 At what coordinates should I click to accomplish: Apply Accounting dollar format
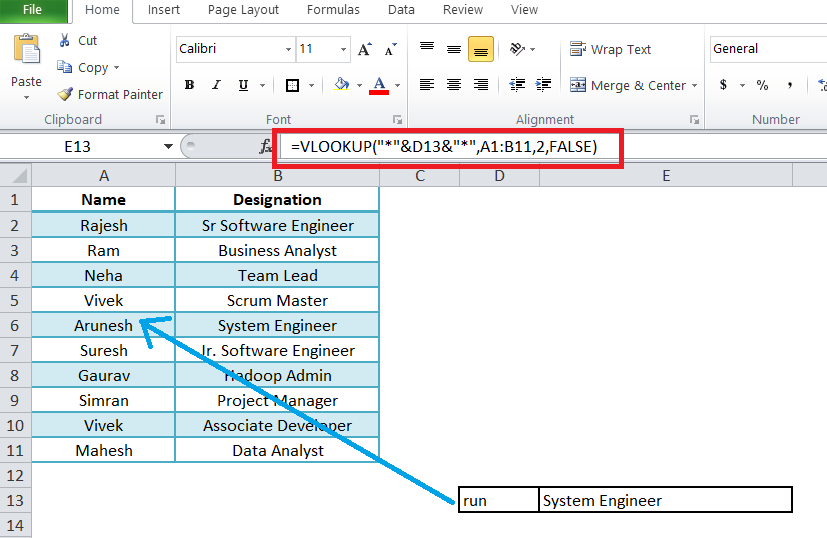pos(723,85)
